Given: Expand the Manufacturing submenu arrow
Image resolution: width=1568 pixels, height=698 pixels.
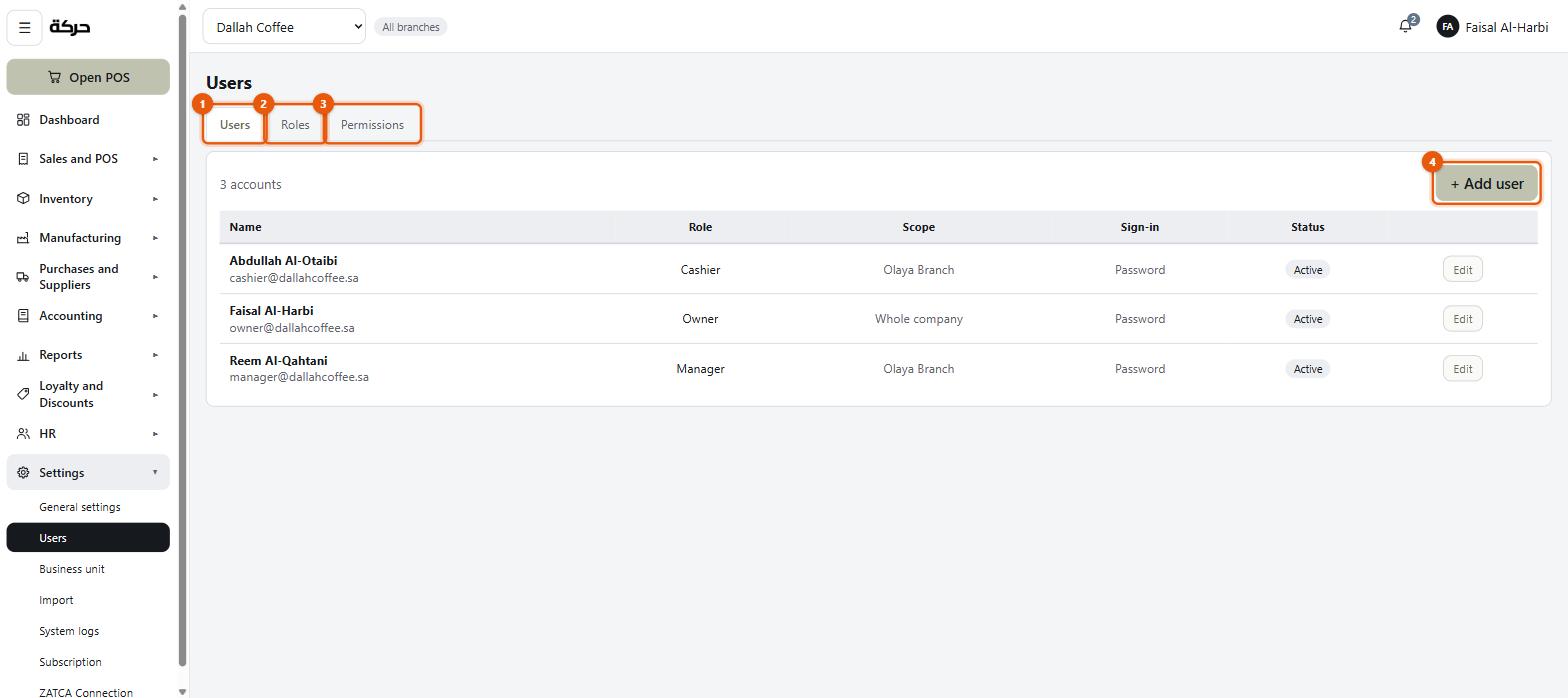Looking at the screenshot, I should coord(155,238).
